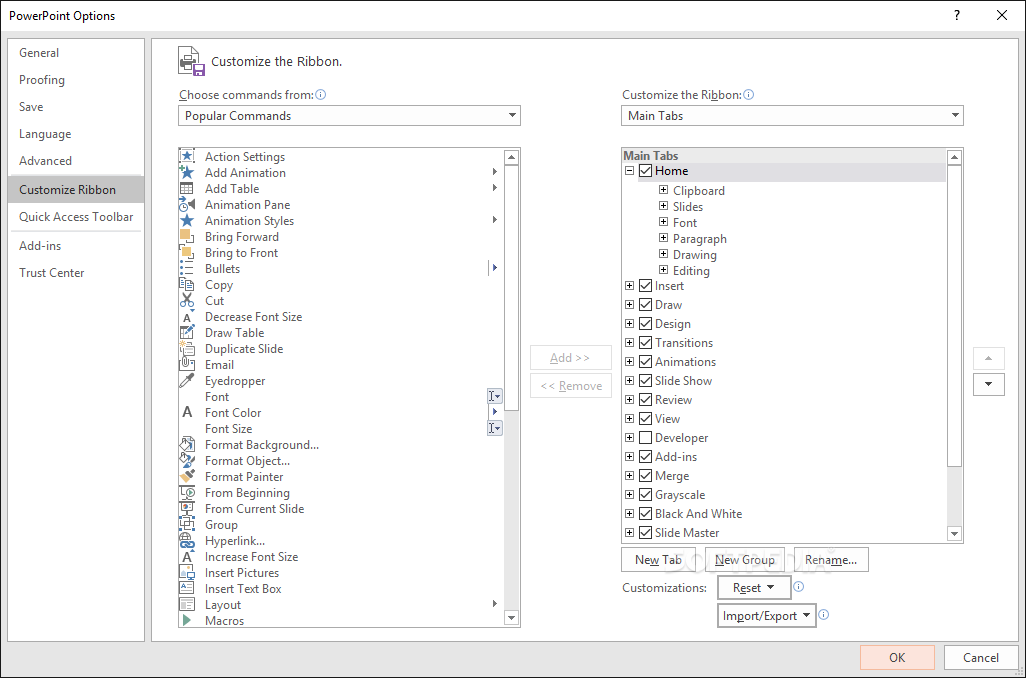The width and height of the screenshot is (1026, 678).
Task: Select the Email paperclip icon
Action: (x=187, y=365)
